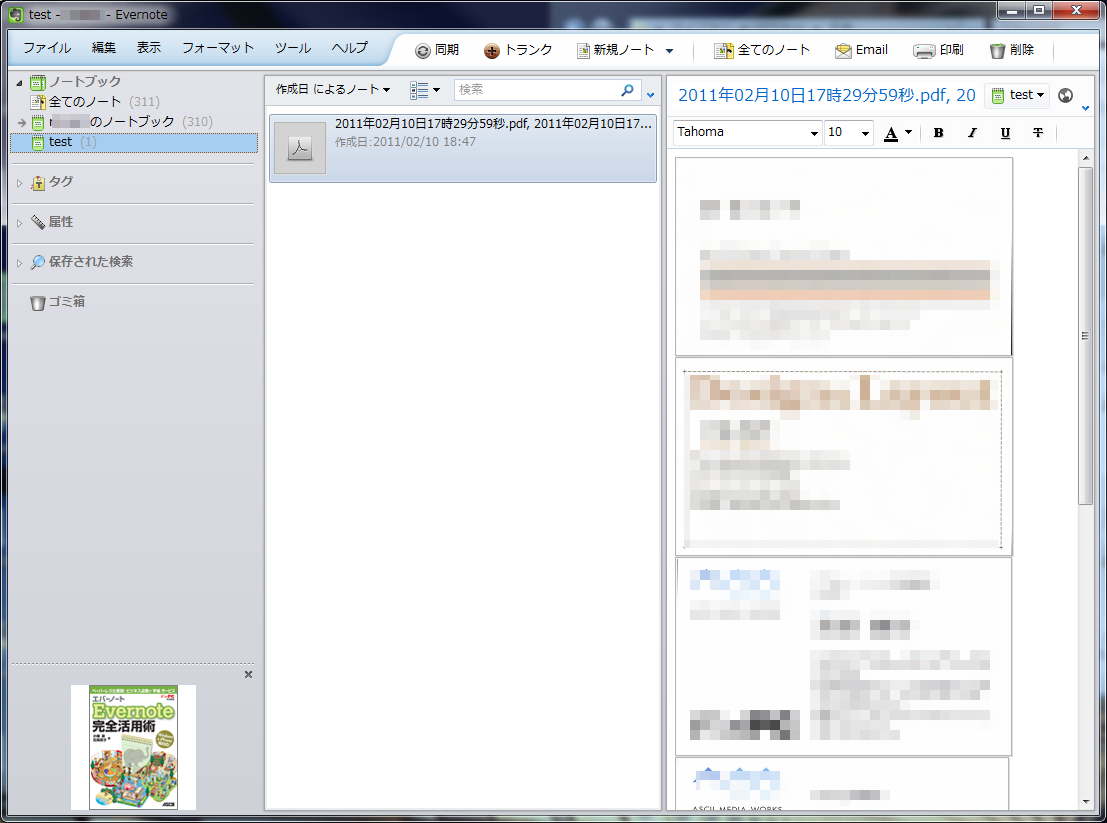Open the ファイル menu
This screenshot has width=1107, height=823.
coord(47,47)
